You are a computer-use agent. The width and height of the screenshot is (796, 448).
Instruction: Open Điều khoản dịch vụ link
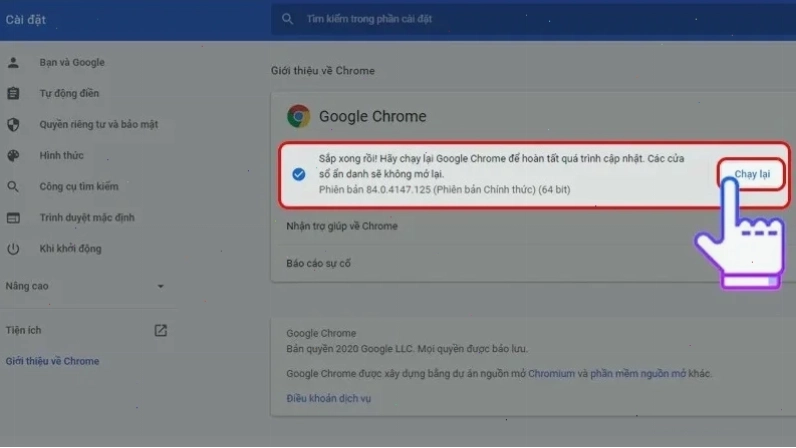(x=328, y=398)
